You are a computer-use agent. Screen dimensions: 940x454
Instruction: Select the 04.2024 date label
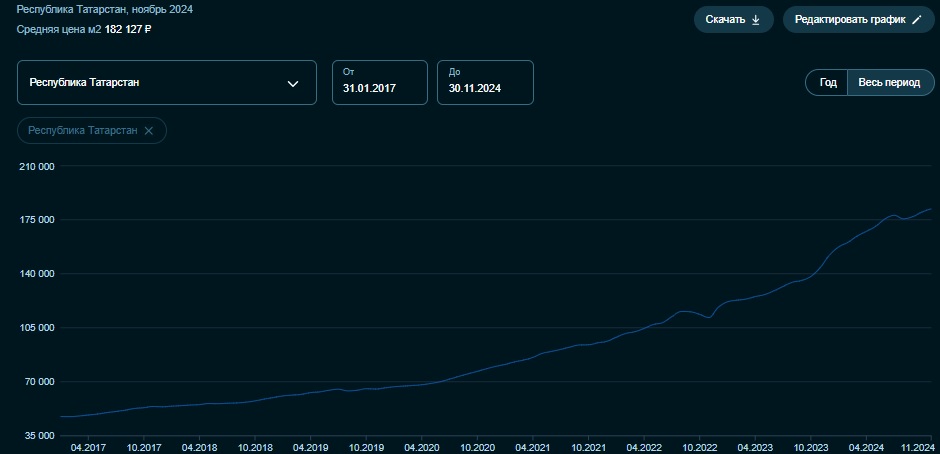pos(866,447)
